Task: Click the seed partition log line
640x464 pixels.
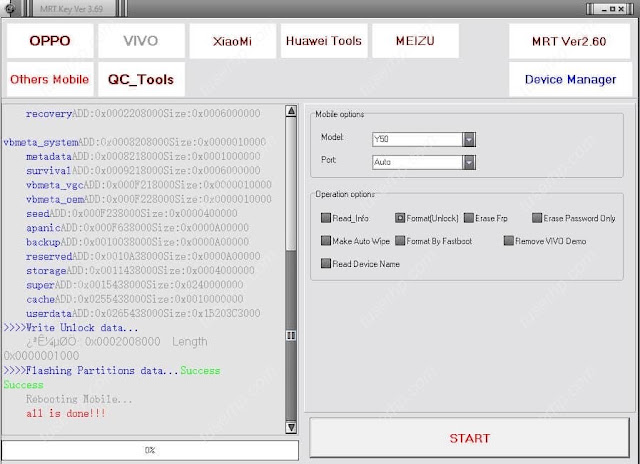Action: pos(131,213)
